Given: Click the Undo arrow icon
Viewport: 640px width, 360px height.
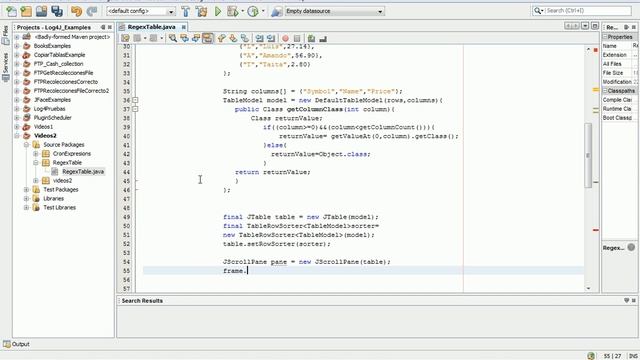Looking at the screenshot, I should pos(76,11).
